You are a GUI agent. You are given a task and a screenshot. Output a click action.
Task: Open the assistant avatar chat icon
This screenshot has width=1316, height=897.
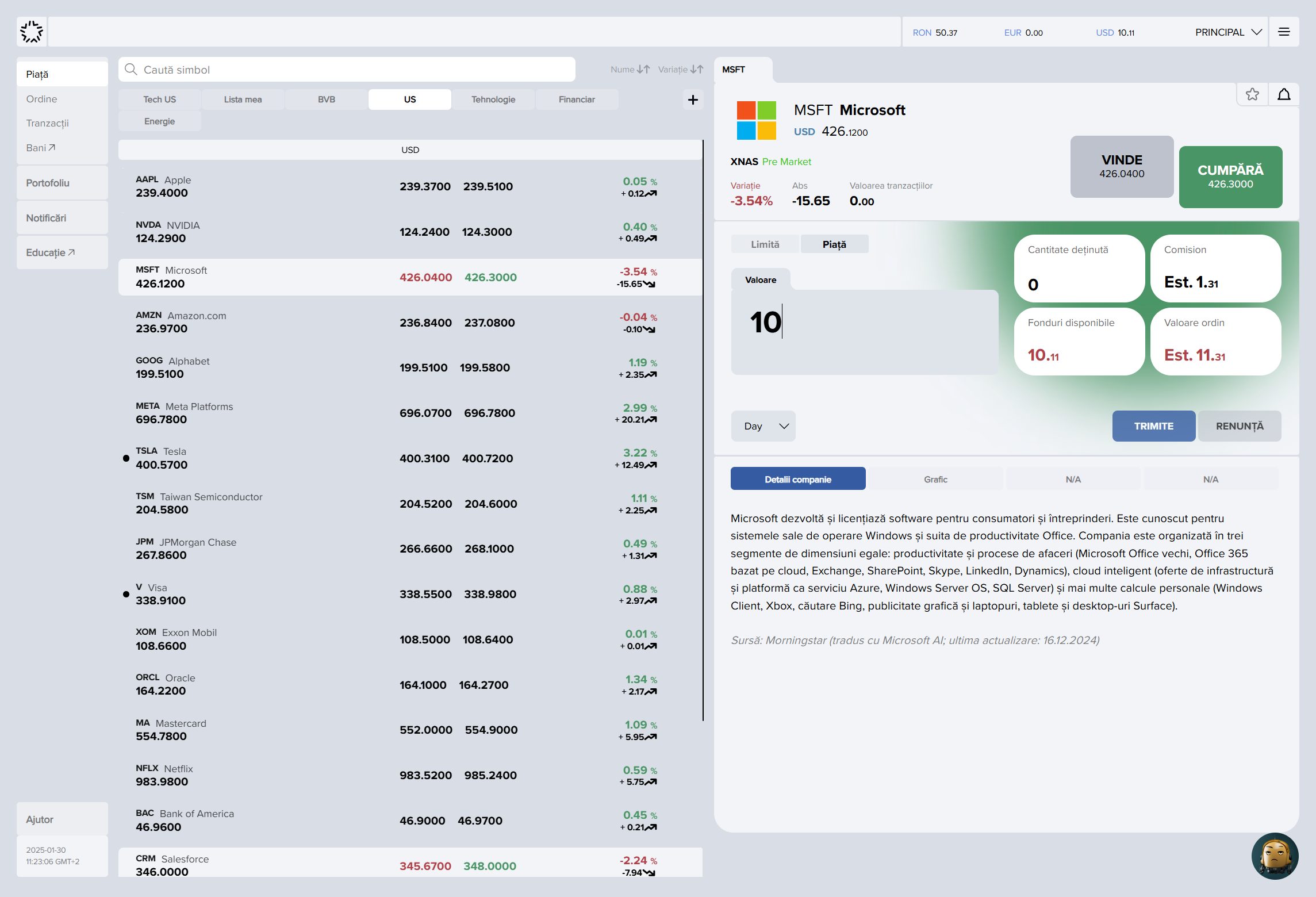pos(1275,856)
